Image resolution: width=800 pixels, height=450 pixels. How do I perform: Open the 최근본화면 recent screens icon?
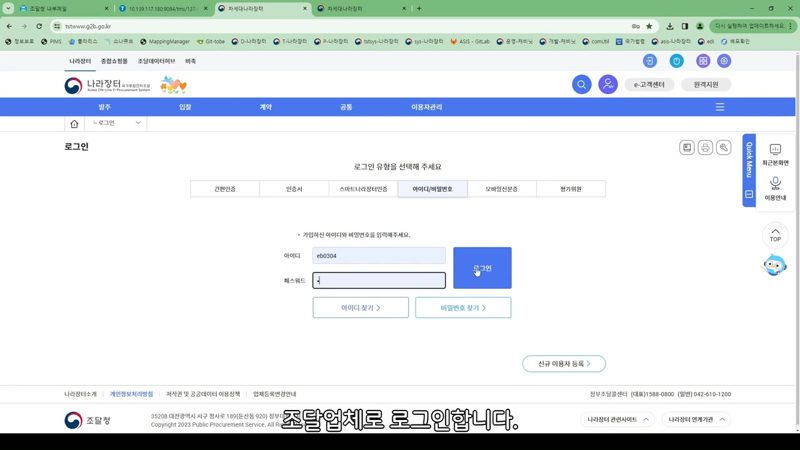[x=775, y=155]
